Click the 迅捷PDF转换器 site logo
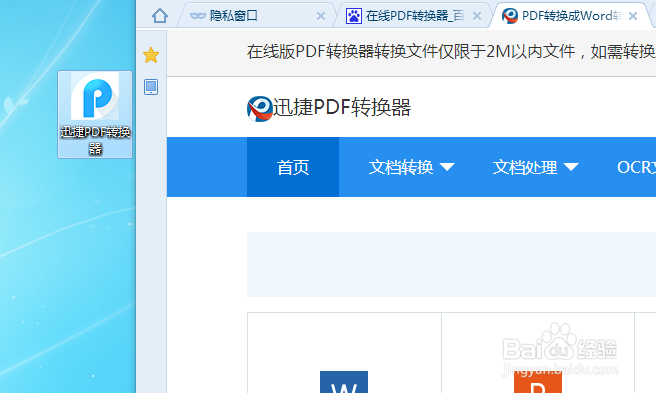The image size is (656, 393). coord(259,108)
